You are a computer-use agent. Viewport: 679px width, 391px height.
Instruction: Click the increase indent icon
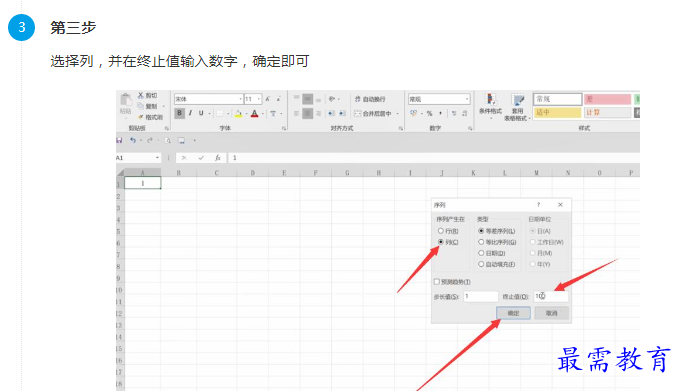342,113
